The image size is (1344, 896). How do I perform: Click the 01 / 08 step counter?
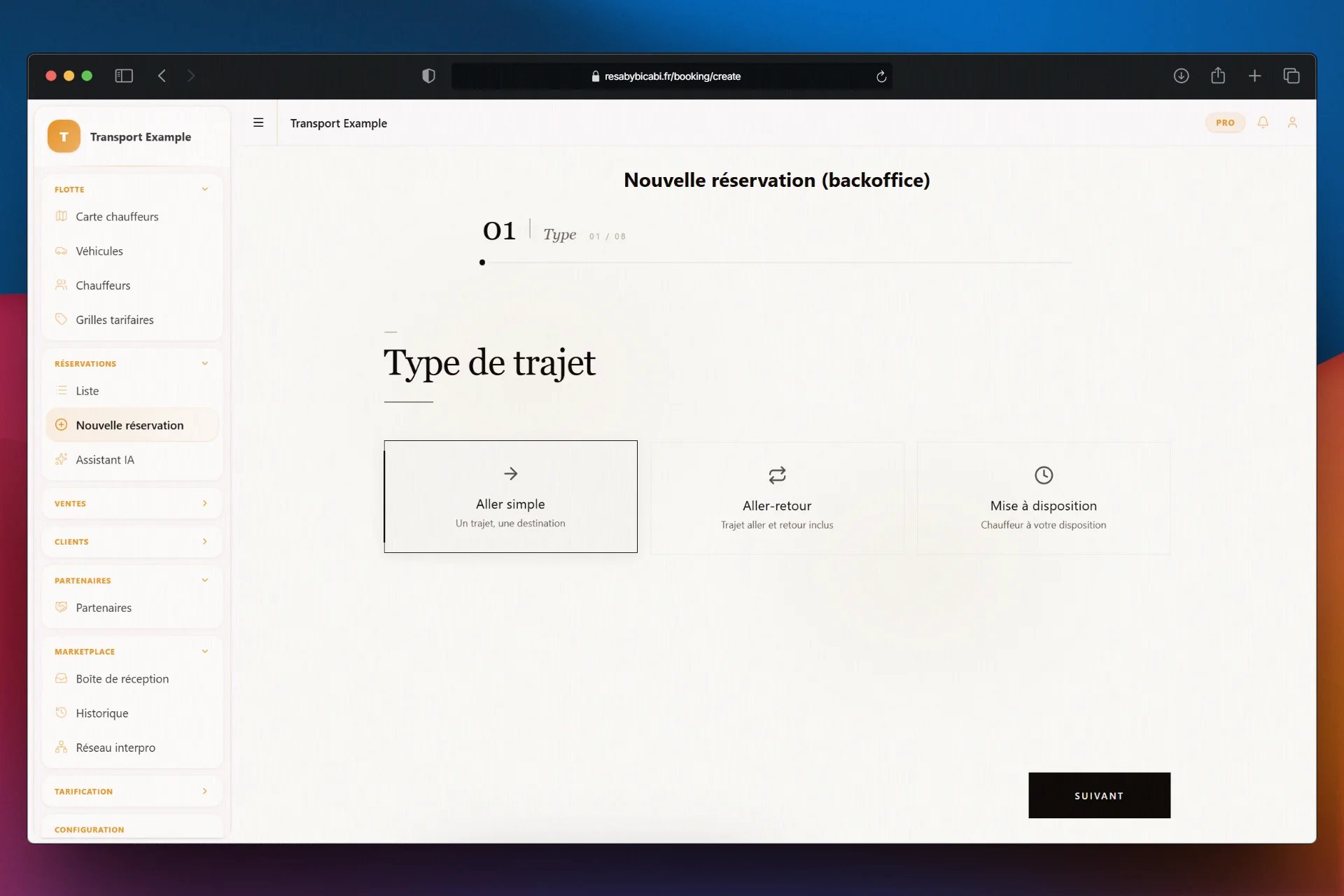[x=608, y=237]
